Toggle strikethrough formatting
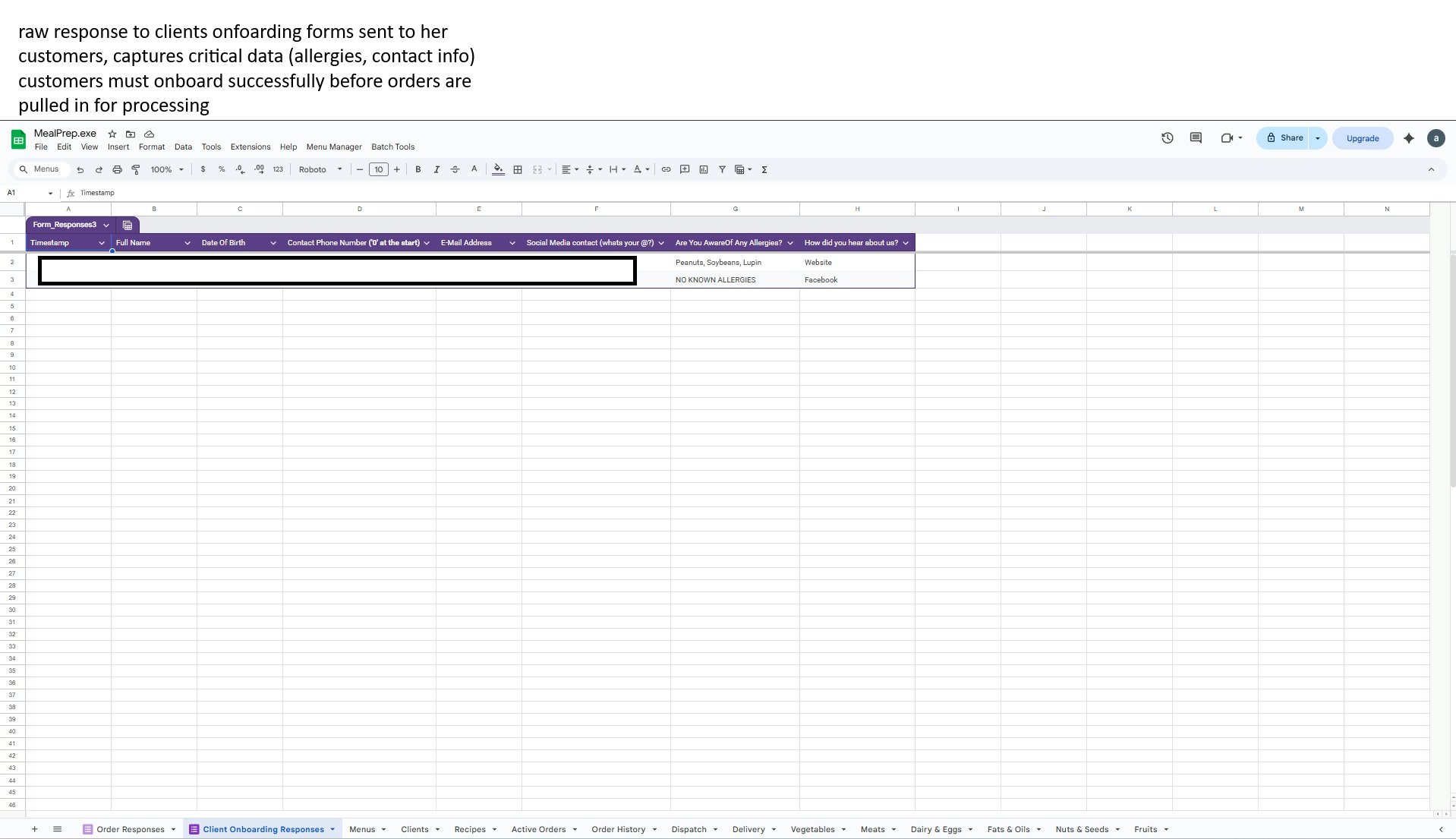The height and width of the screenshot is (839, 1456). (x=455, y=169)
